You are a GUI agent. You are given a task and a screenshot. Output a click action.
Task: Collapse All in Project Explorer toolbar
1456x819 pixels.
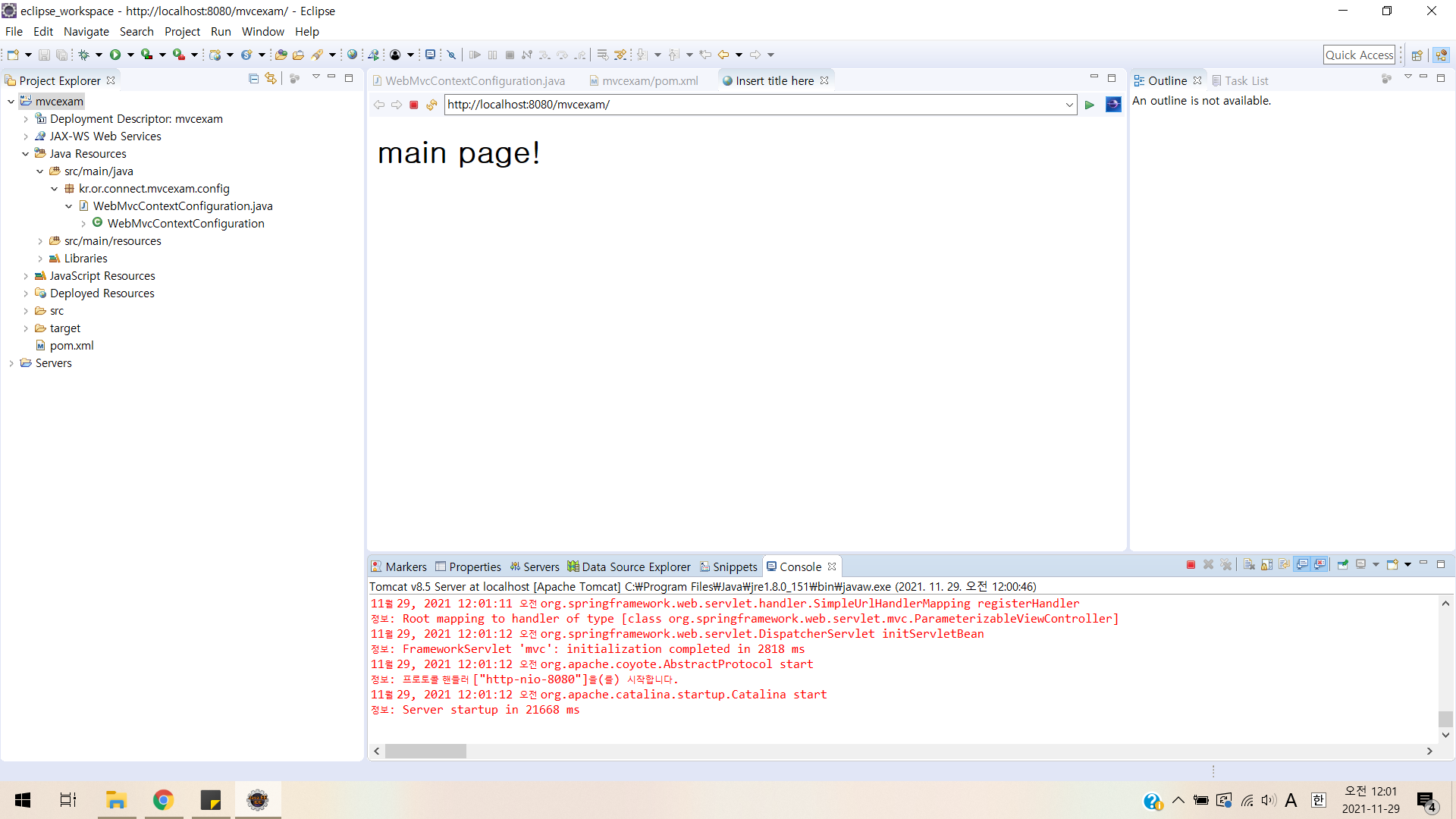pos(253,79)
